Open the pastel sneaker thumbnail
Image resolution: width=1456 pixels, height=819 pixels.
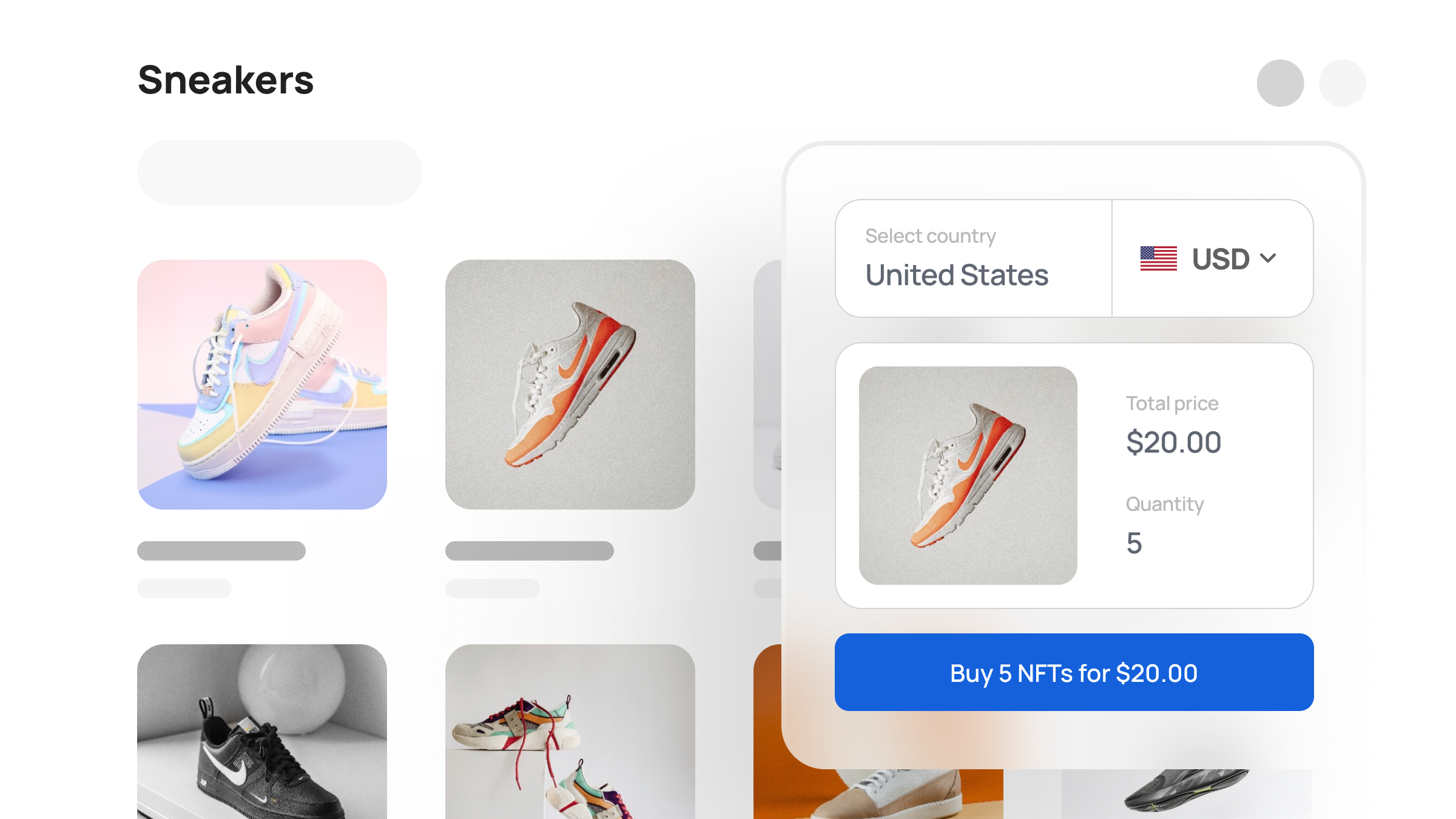(262, 385)
